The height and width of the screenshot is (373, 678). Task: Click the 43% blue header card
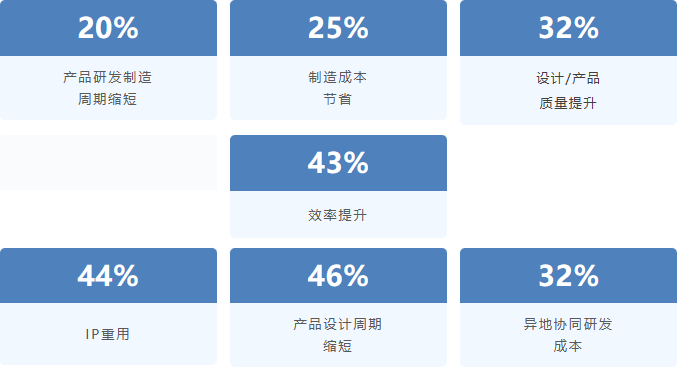pos(338,163)
